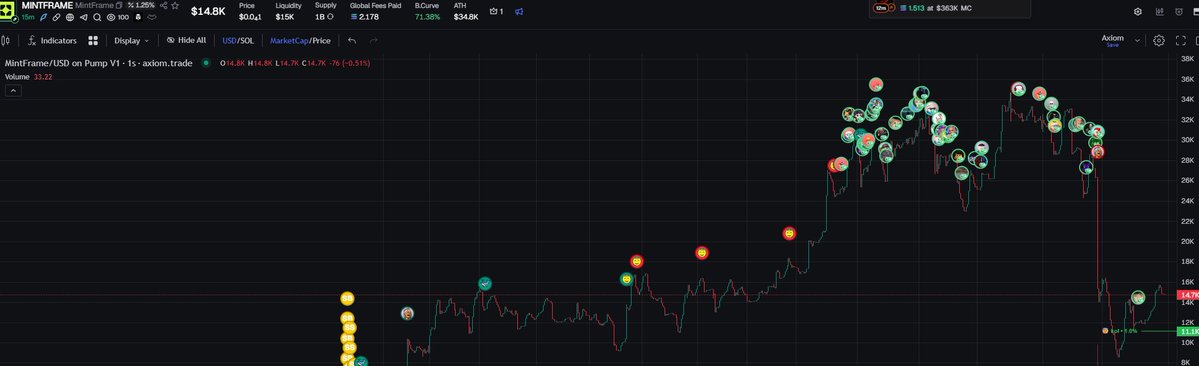Click the 1.513 at $363K MC ticker

[x=935, y=8]
